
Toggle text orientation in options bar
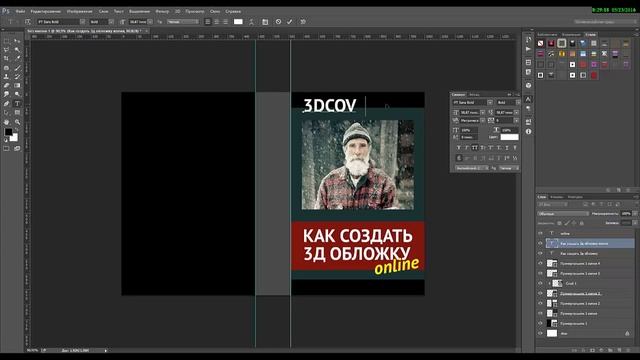[28, 22]
